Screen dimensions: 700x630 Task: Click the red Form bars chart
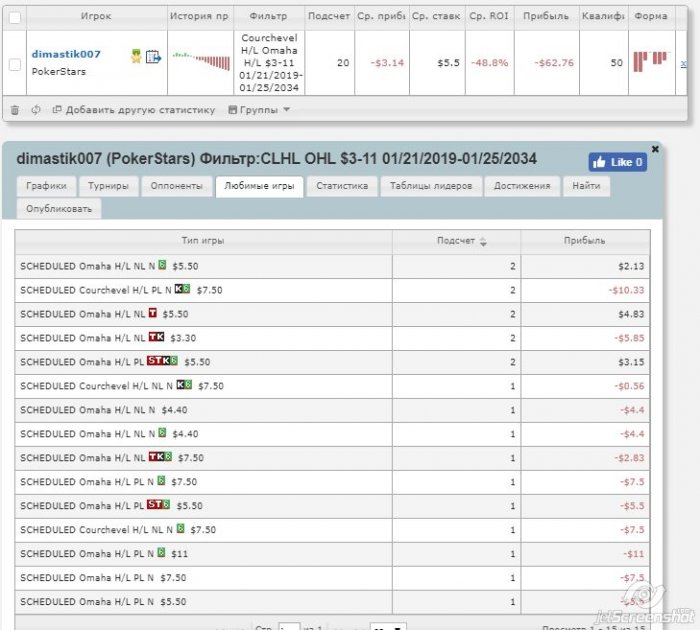[650, 61]
